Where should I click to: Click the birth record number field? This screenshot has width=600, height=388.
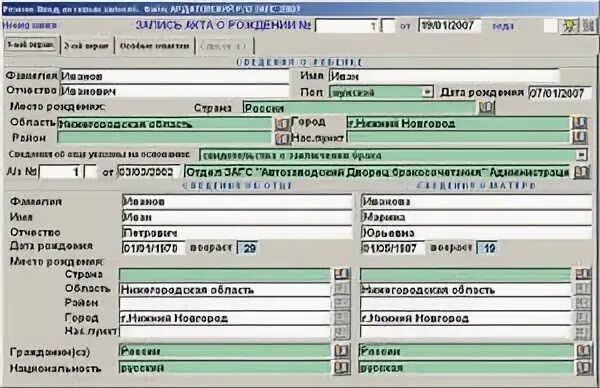click(347, 26)
